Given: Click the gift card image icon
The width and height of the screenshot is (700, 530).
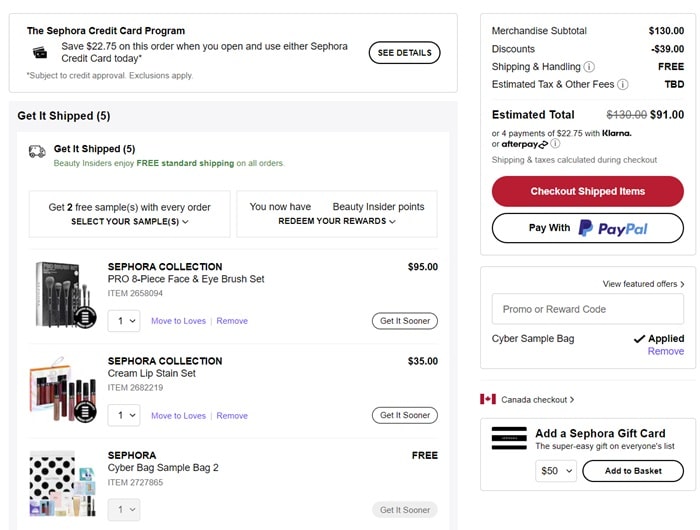Looking at the screenshot, I should pos(509,438).
